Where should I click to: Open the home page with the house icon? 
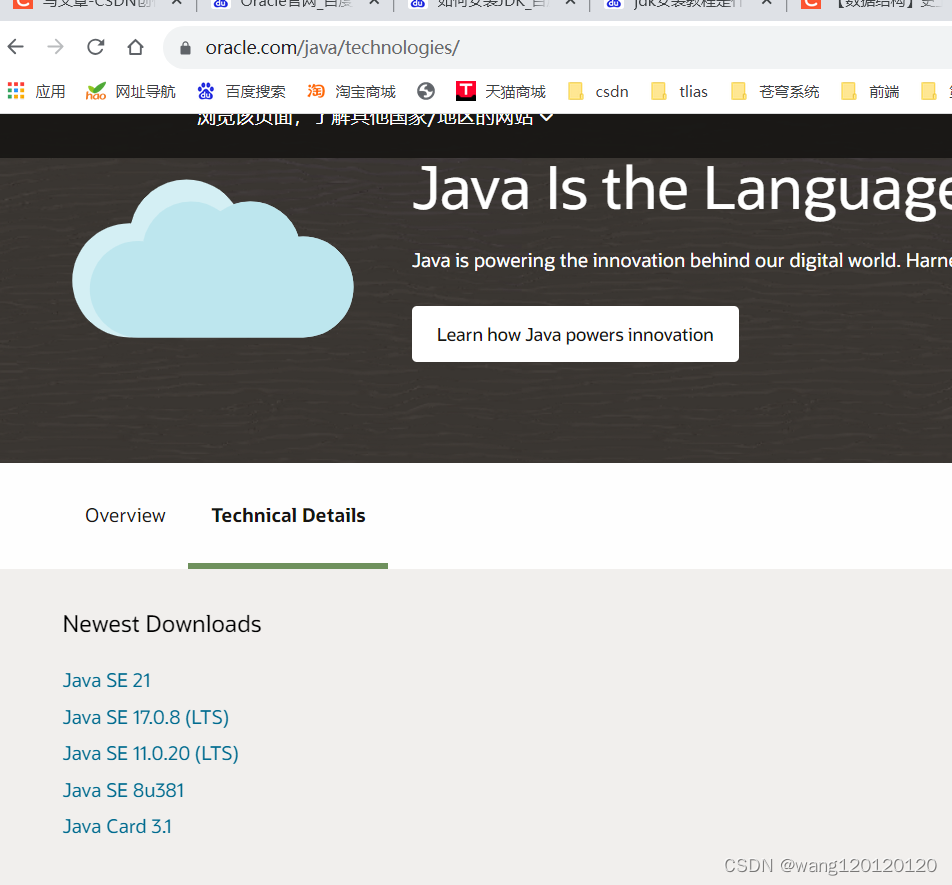[x=135, y=47]
